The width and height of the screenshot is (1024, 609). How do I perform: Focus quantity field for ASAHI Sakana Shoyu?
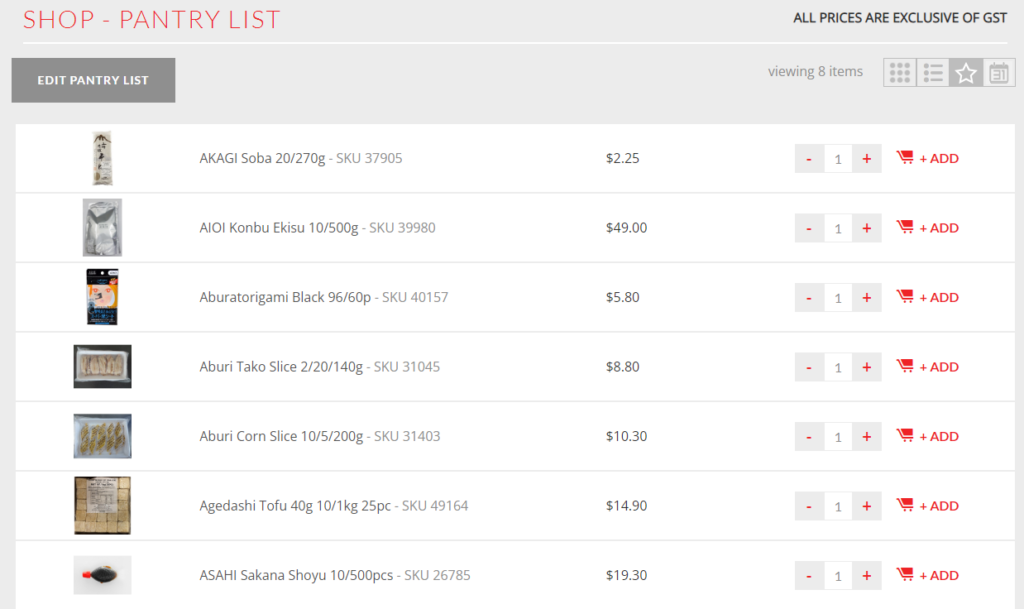838,576
